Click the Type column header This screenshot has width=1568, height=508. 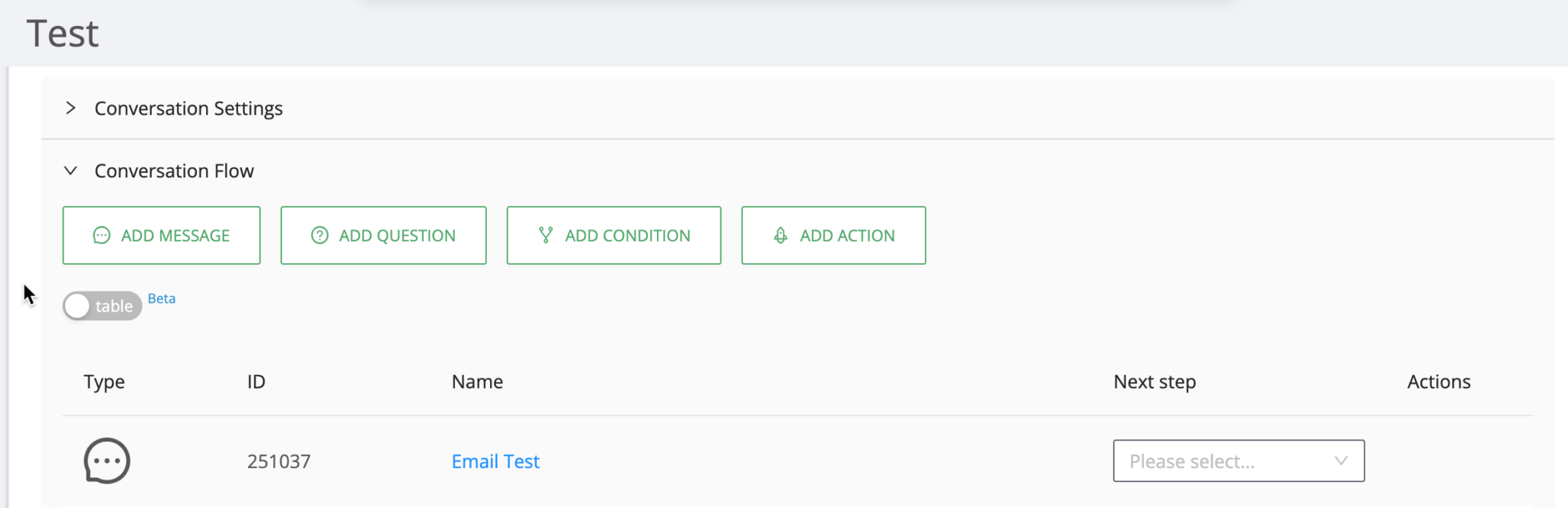(103, 381)
